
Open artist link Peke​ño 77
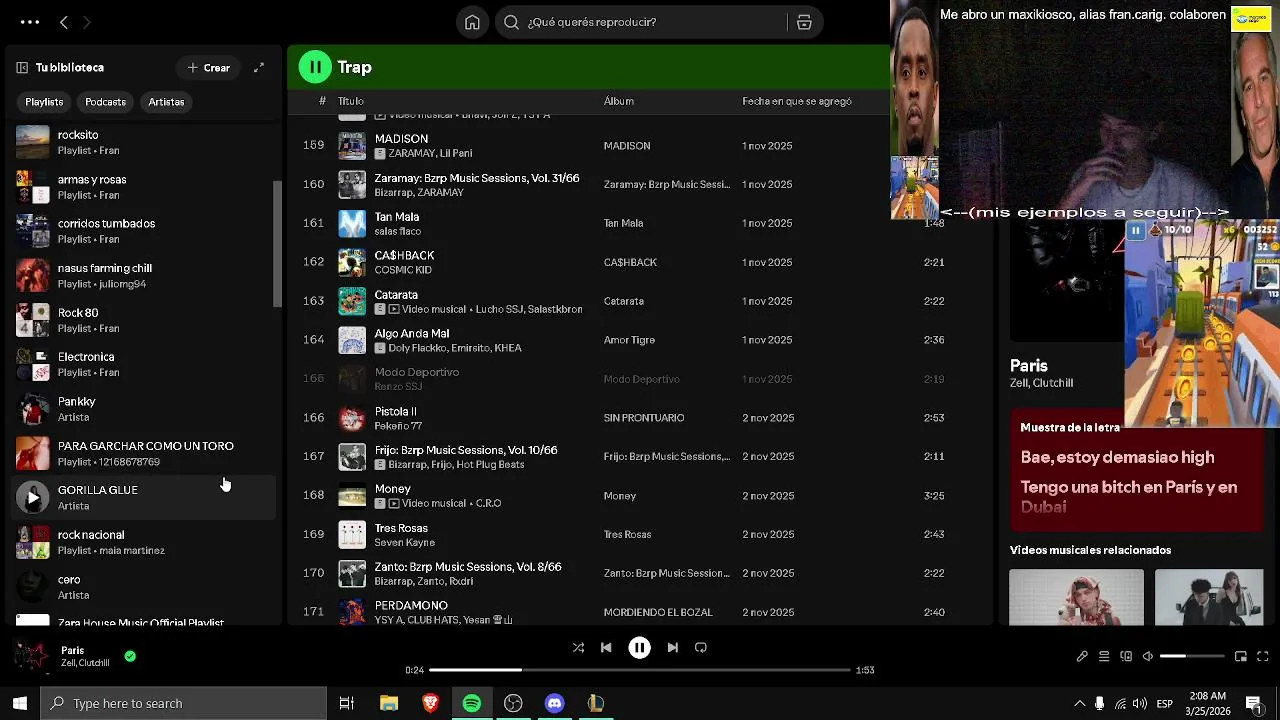398,426
